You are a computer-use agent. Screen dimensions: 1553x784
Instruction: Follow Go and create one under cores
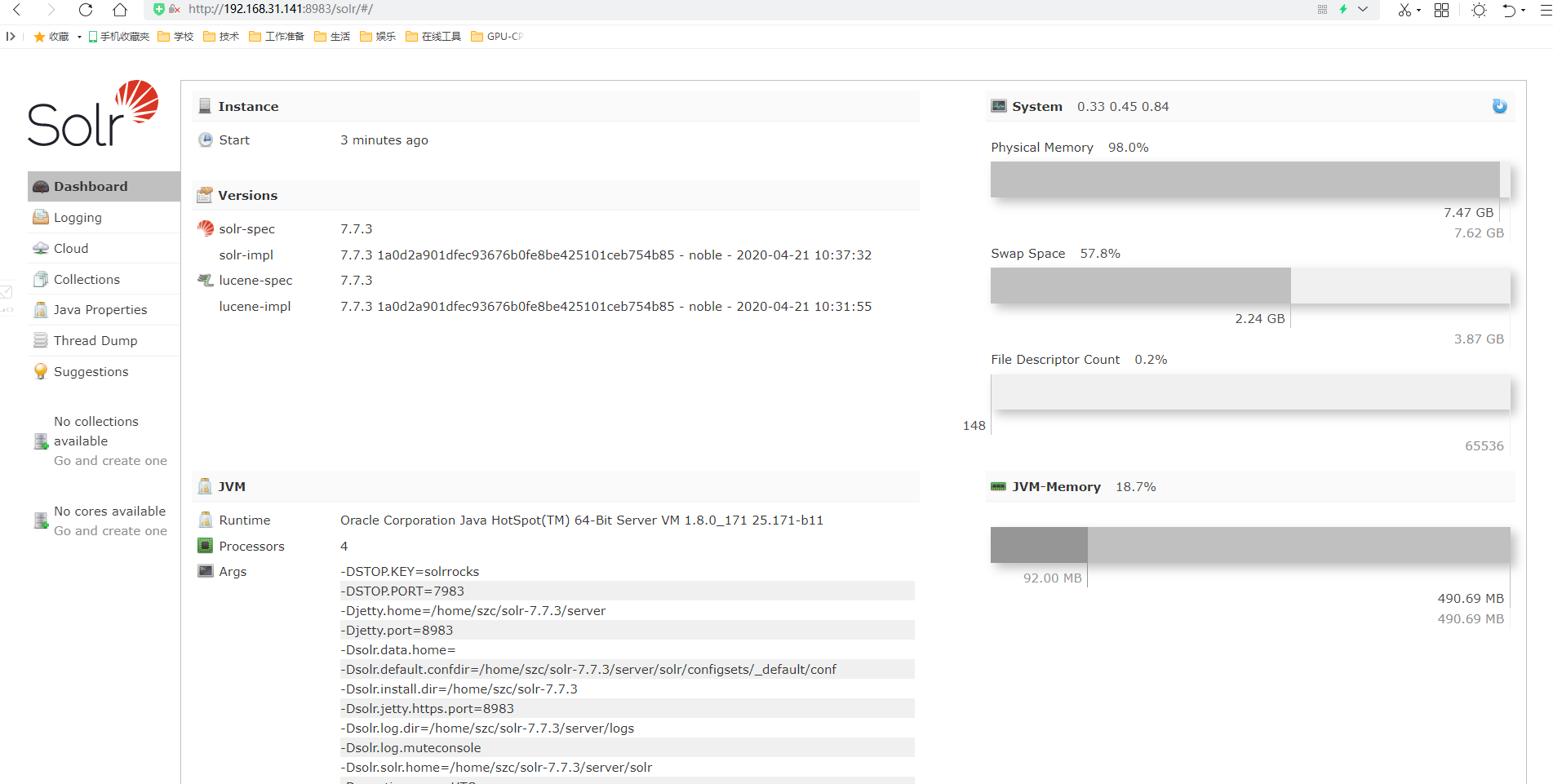click(110, 531)
